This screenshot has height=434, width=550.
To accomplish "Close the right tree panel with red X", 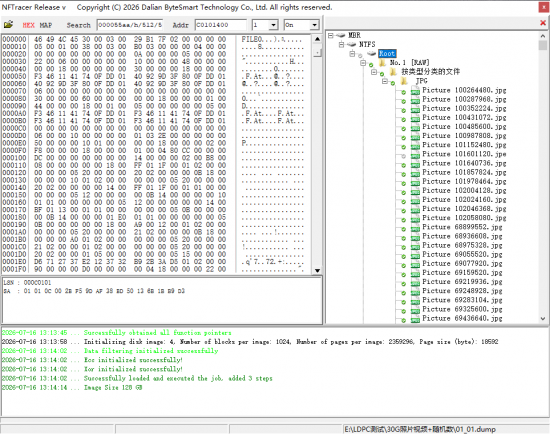I will tap(543, 23).
